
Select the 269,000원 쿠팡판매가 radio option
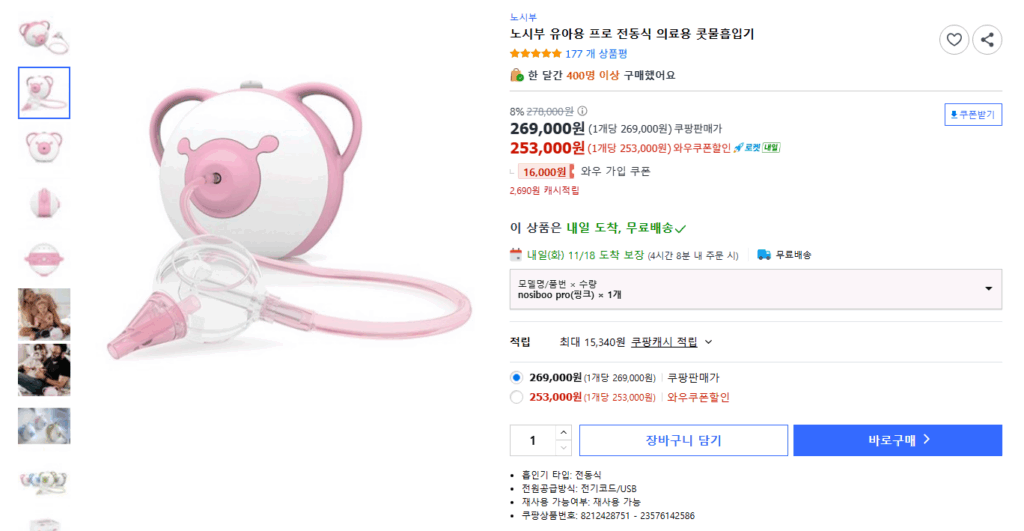(x=516, y=377)
